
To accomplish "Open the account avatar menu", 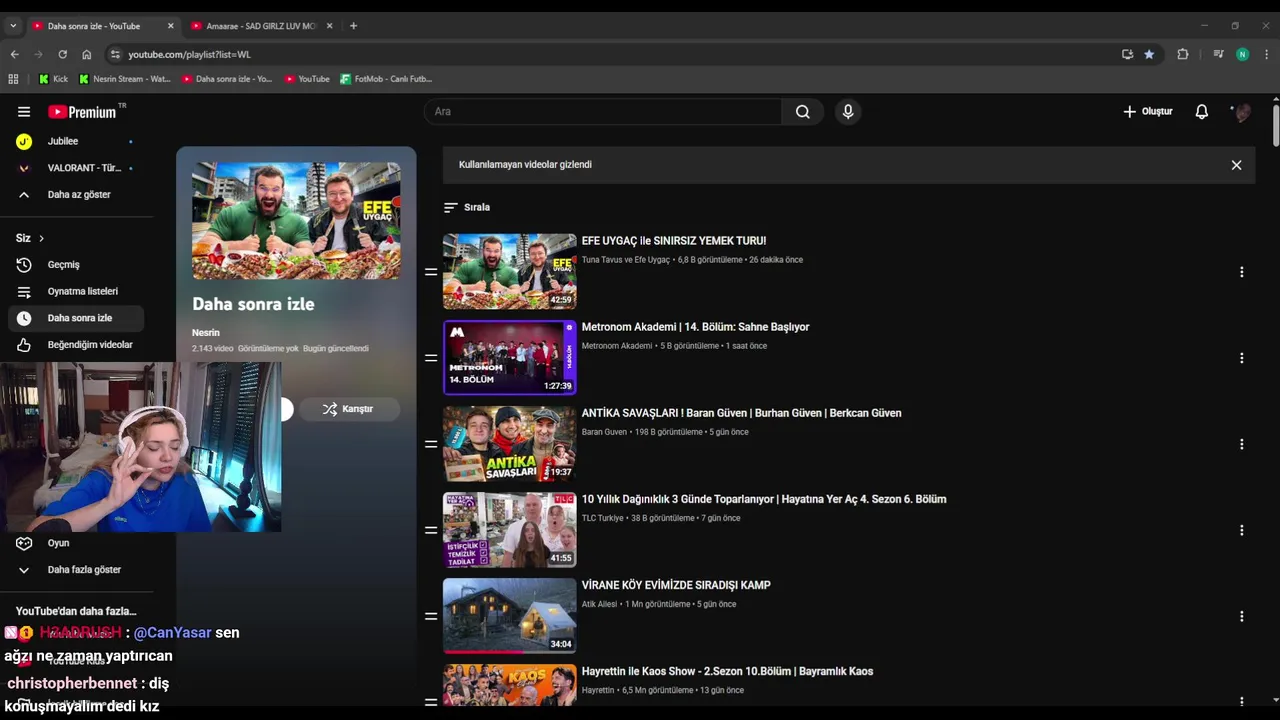I will click(1242, 112).
